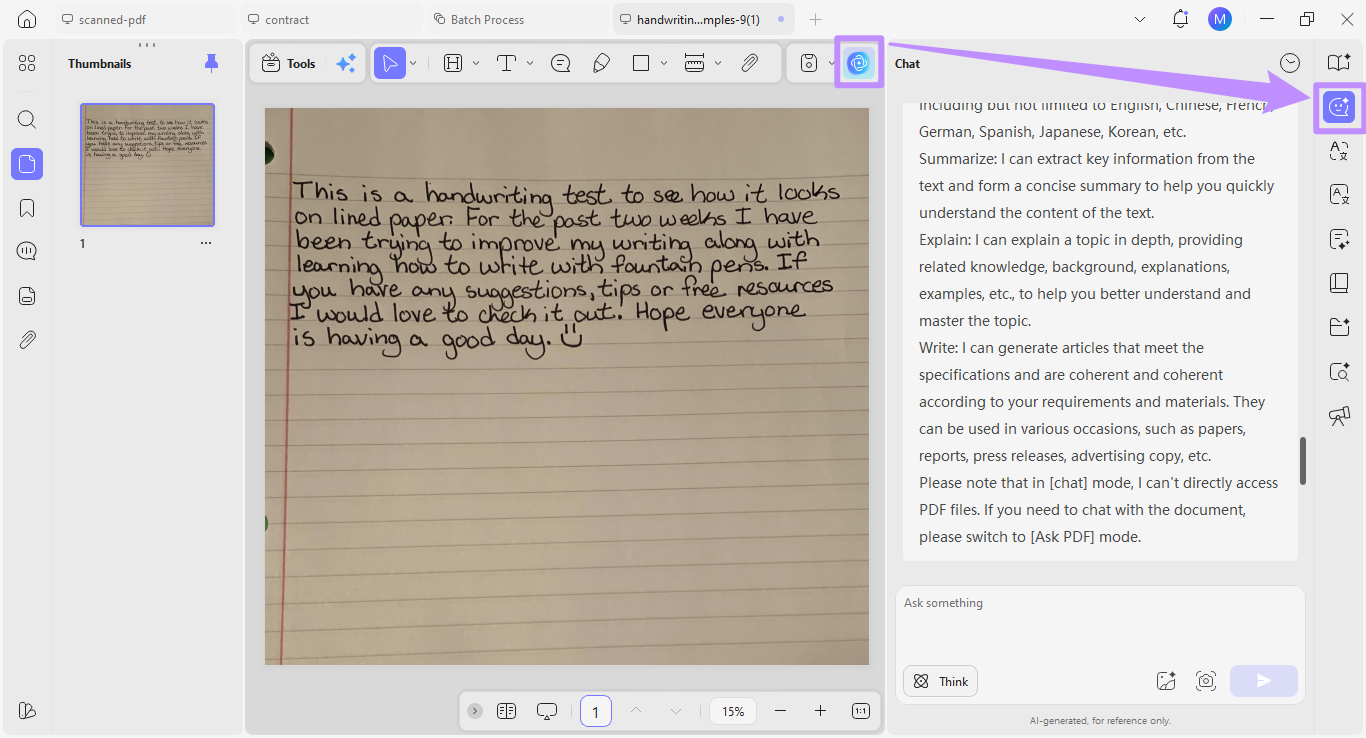Open the notifications bell
The width and height of the screenshot is (1366, 738).
(1181, 19)
